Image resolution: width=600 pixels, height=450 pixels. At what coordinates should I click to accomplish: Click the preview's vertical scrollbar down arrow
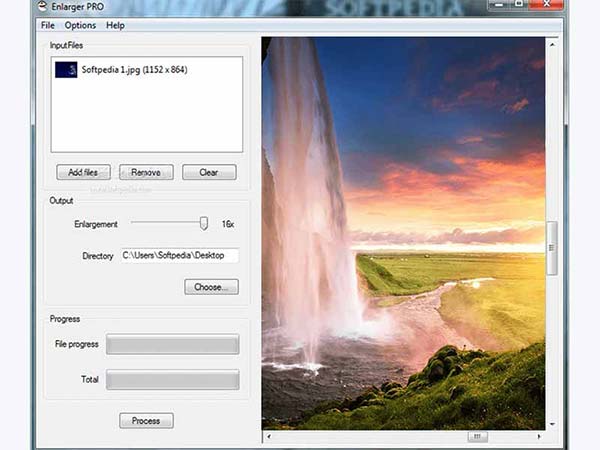pos(552,424)
